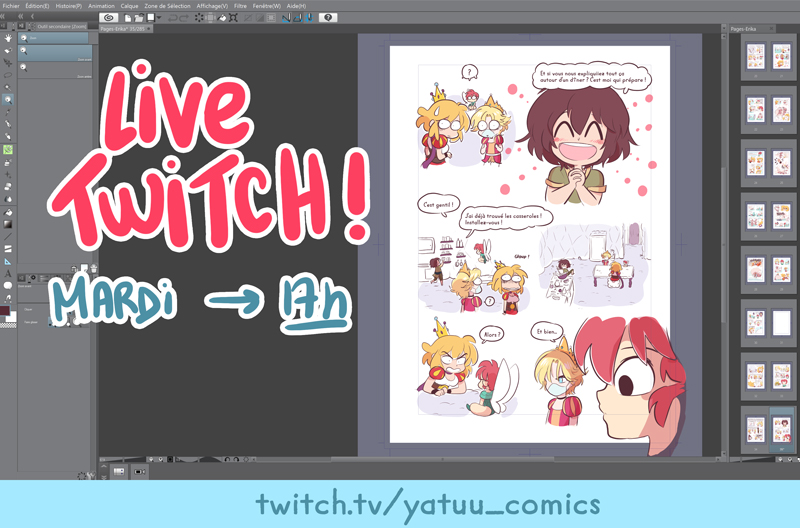Open the Fenêtre(W) menu

[x=266, y=6]
